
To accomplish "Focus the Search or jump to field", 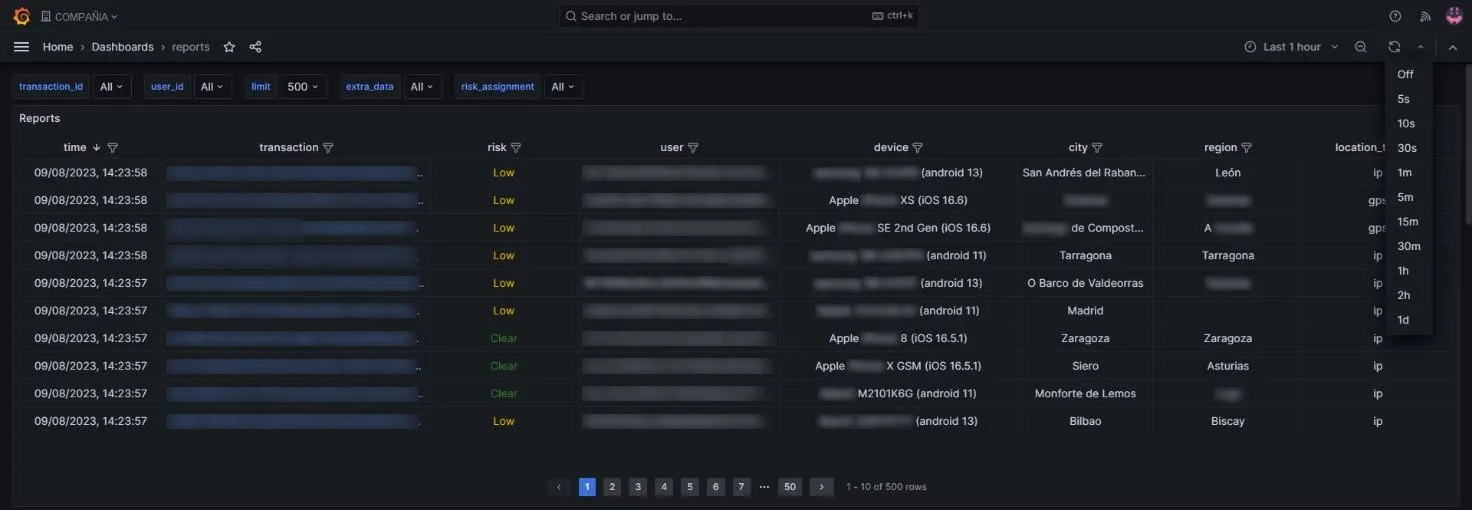I will click(x=738, y=16).
